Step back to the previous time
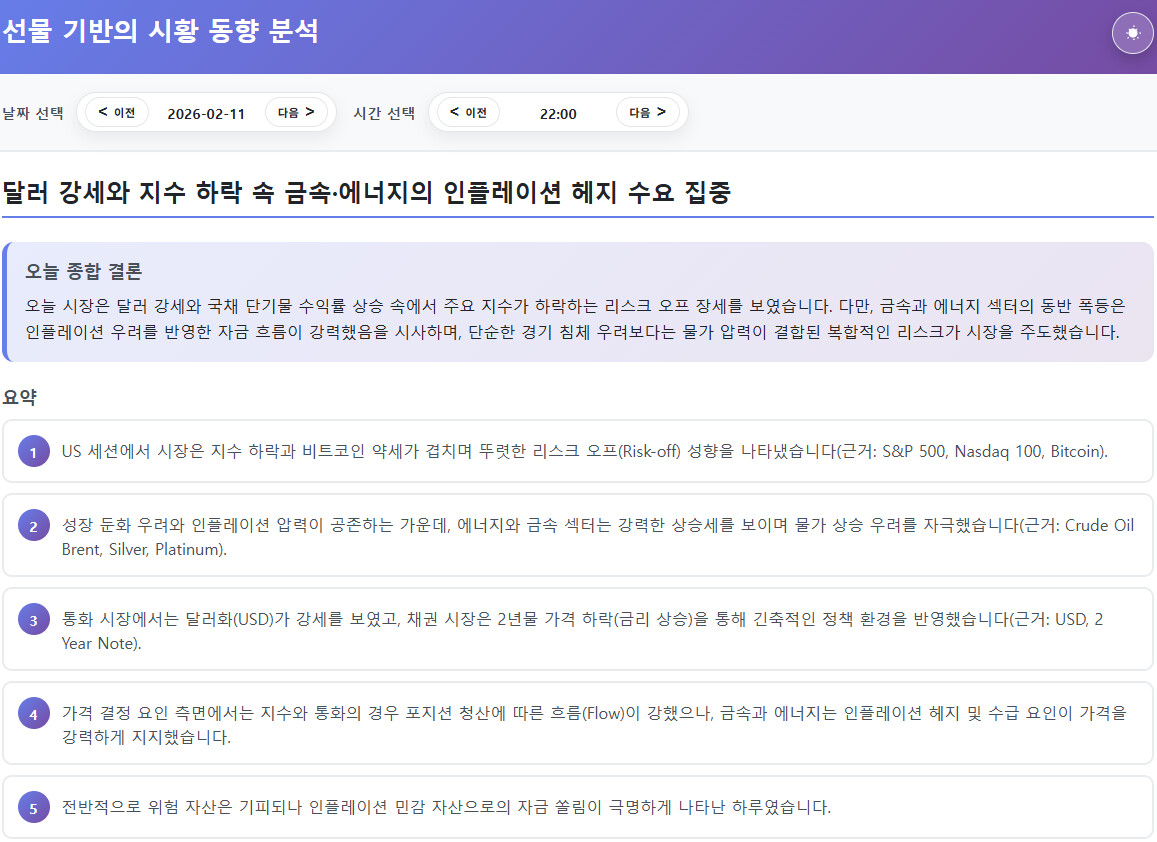This screenshot has width=1157, height=842. (468, 112)
